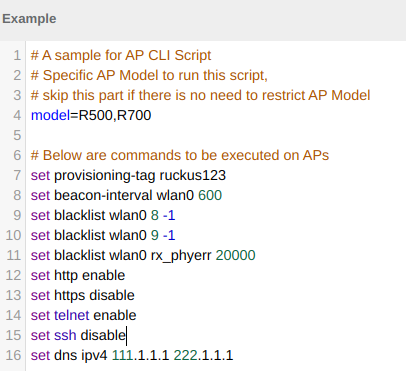Click the Example header label
Image resolution: width=406 pixels, height=371 pixels.
pos(29,19)
